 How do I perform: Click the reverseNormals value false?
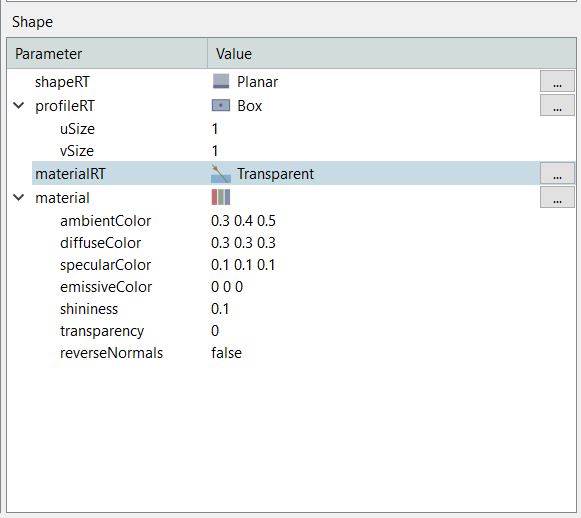(226, 353)
